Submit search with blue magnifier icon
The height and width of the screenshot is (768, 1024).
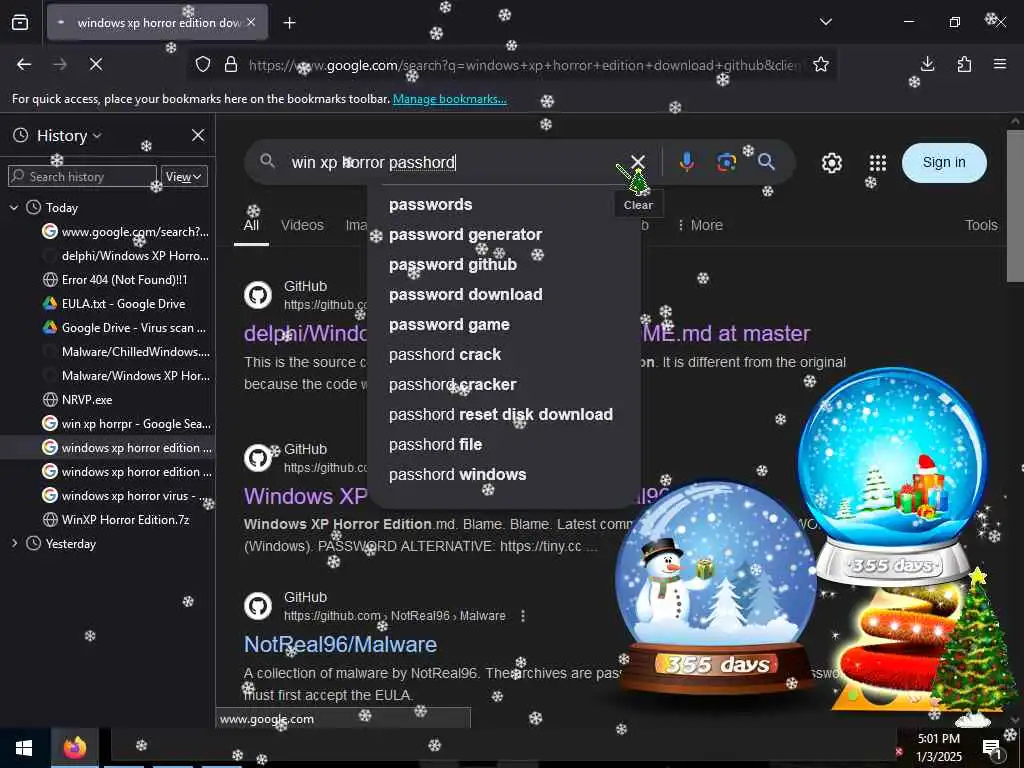(x=767, y=162)
